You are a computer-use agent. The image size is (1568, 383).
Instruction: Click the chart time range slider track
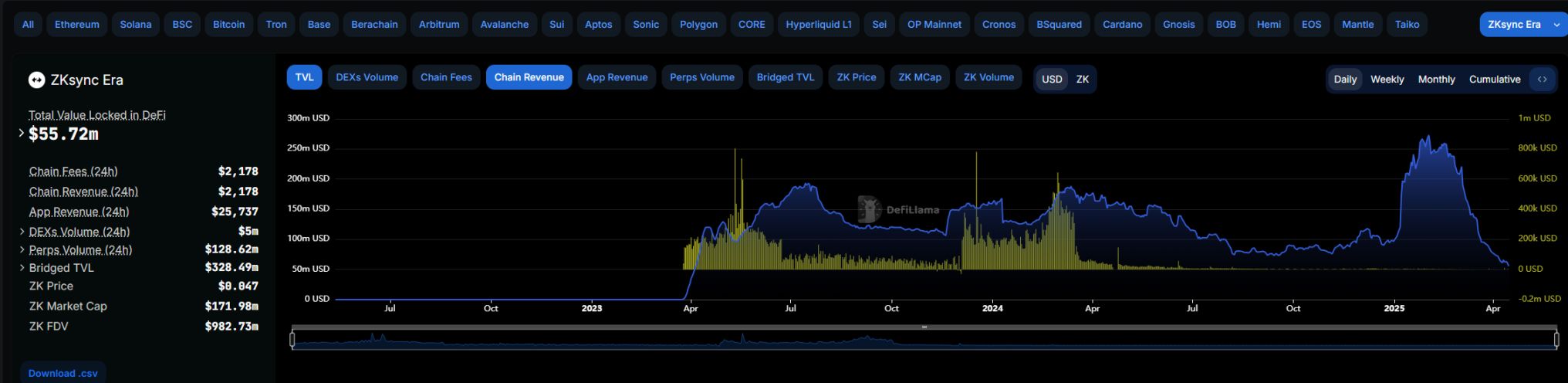point(924,341)
